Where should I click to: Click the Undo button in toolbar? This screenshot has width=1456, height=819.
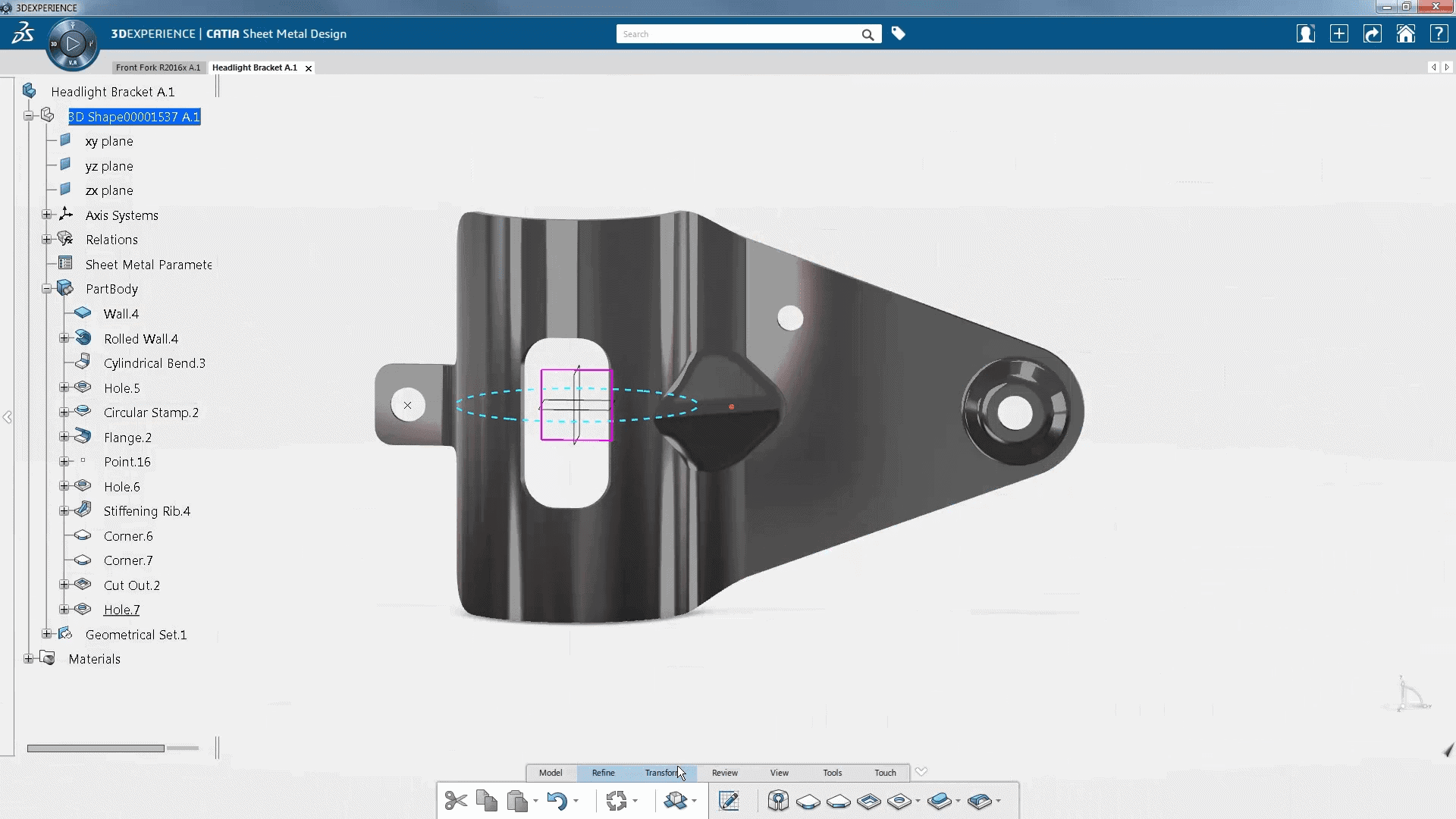click(557, 799)
